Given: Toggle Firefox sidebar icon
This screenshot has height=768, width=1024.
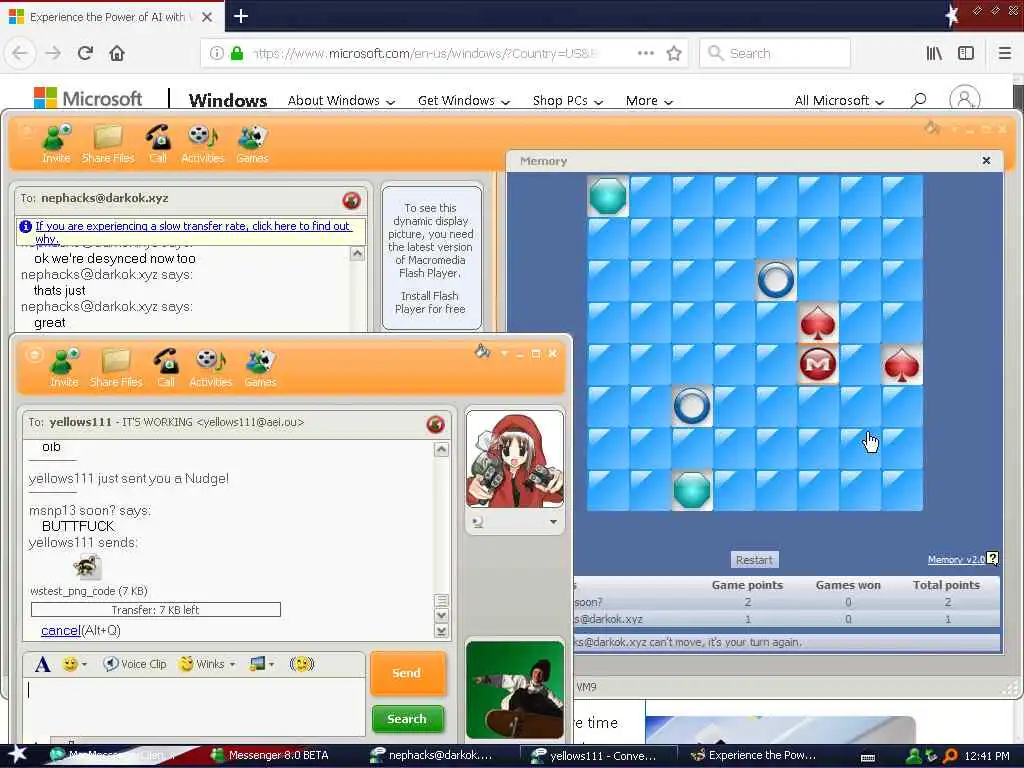Looking at the screenshot, I should 966,53.
